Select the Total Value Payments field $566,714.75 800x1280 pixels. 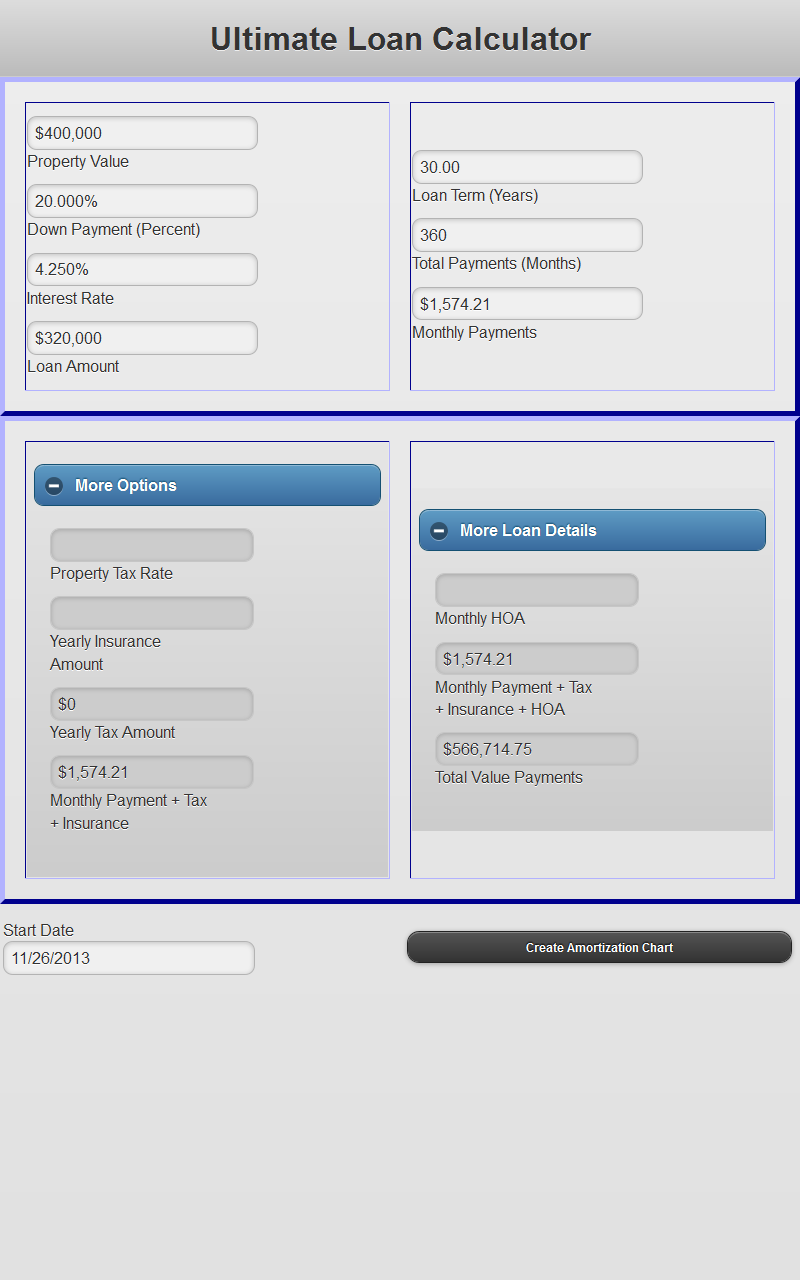[537, 749]
